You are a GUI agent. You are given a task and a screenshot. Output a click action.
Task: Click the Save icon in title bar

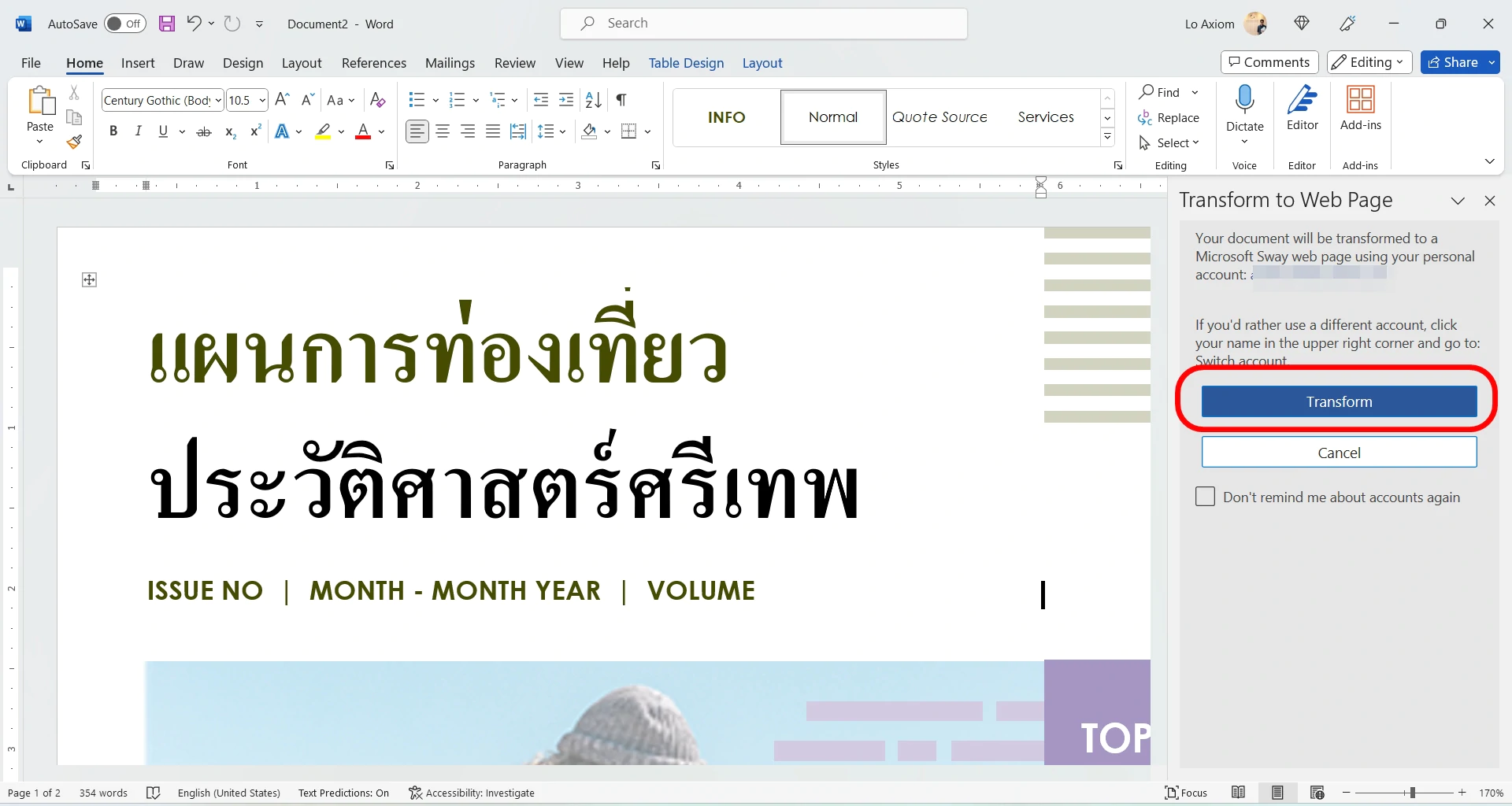(167, 24)
